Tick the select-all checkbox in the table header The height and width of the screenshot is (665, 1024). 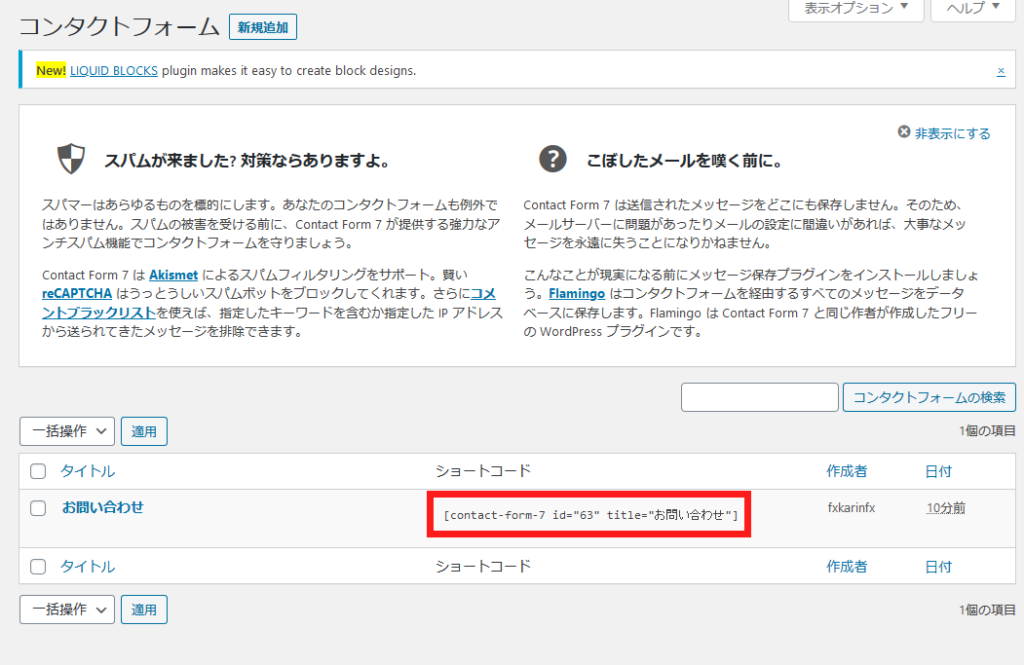38,471
